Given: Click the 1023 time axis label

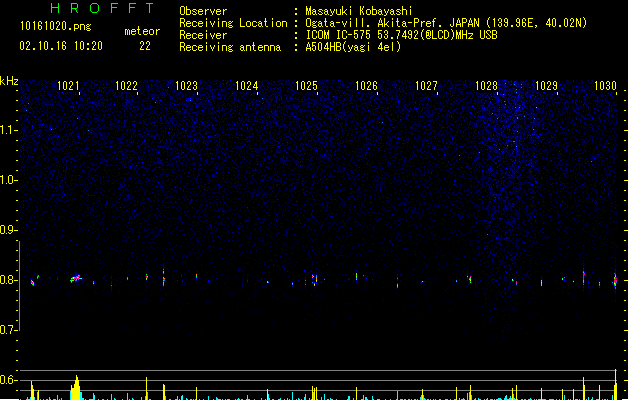Looking at the screenshot, I should coord(187,86).
